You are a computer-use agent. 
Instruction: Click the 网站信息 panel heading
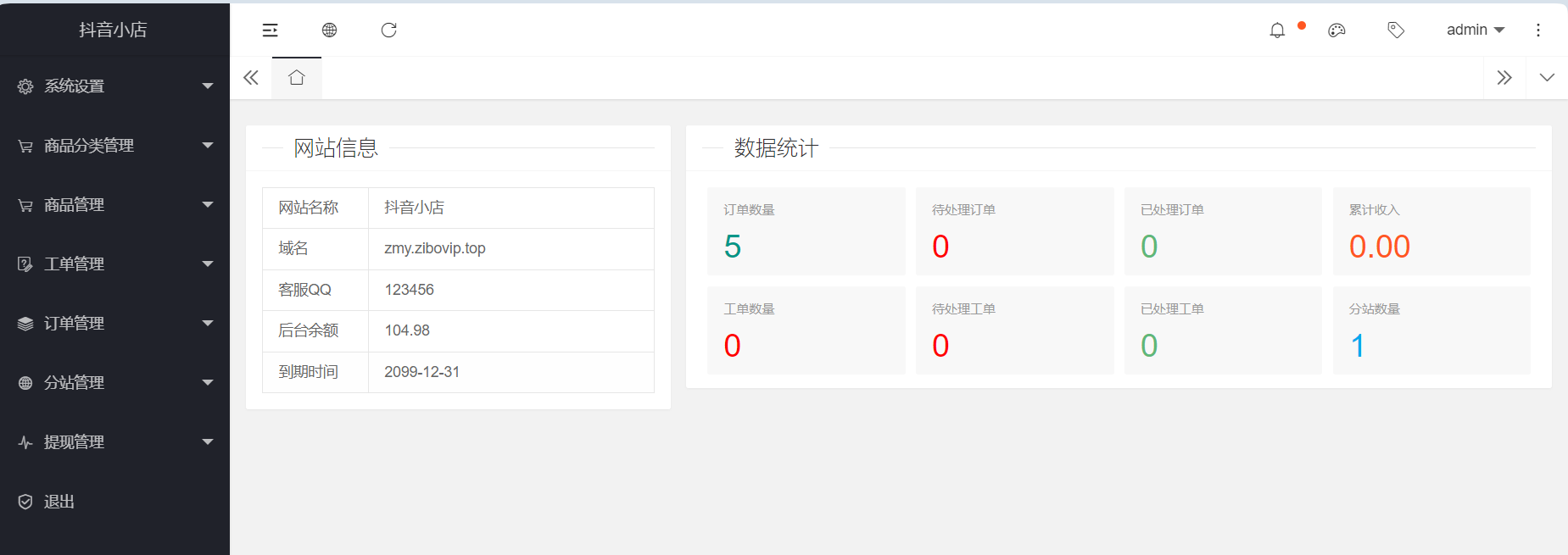click(336, 148)
